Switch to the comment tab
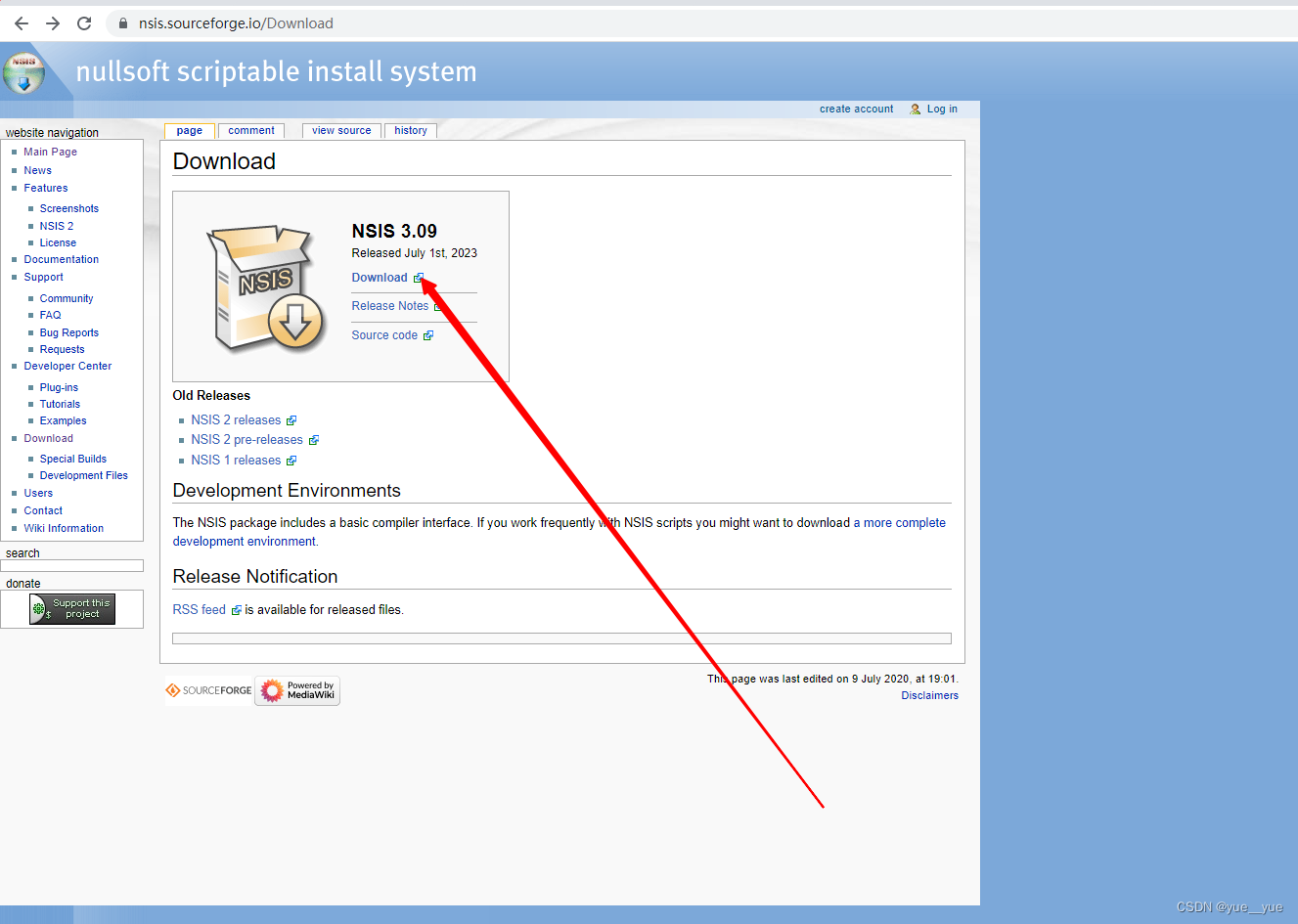The width and height of the screenshot is (1298, 924). (251, 131)
